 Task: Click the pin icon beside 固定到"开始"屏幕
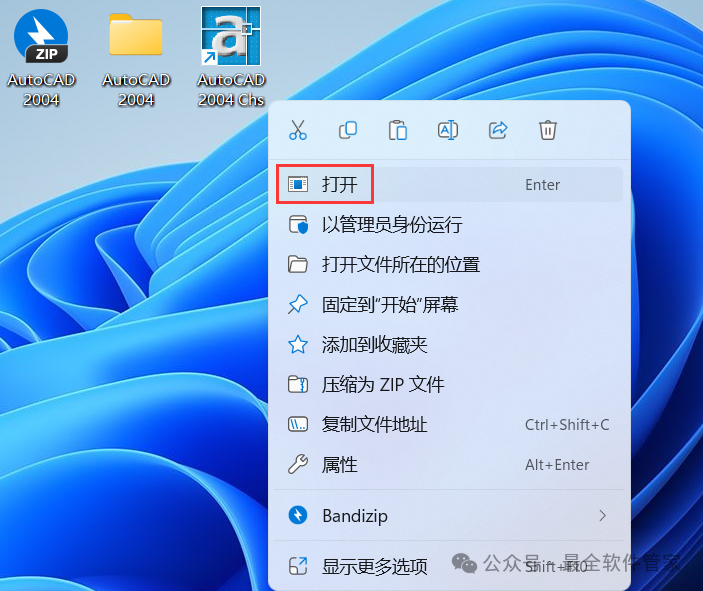click(x=298, y=305)
